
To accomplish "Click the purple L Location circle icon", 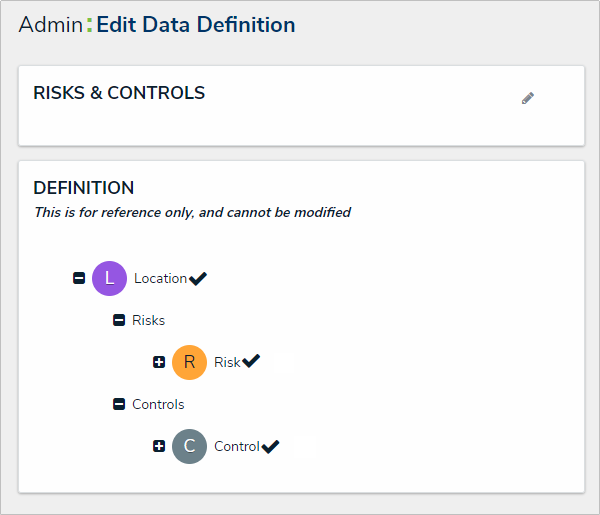I will click(109, 278).
